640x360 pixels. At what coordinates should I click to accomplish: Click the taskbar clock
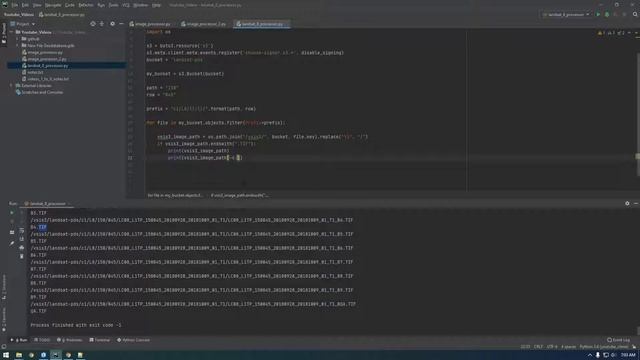(628, 356)
